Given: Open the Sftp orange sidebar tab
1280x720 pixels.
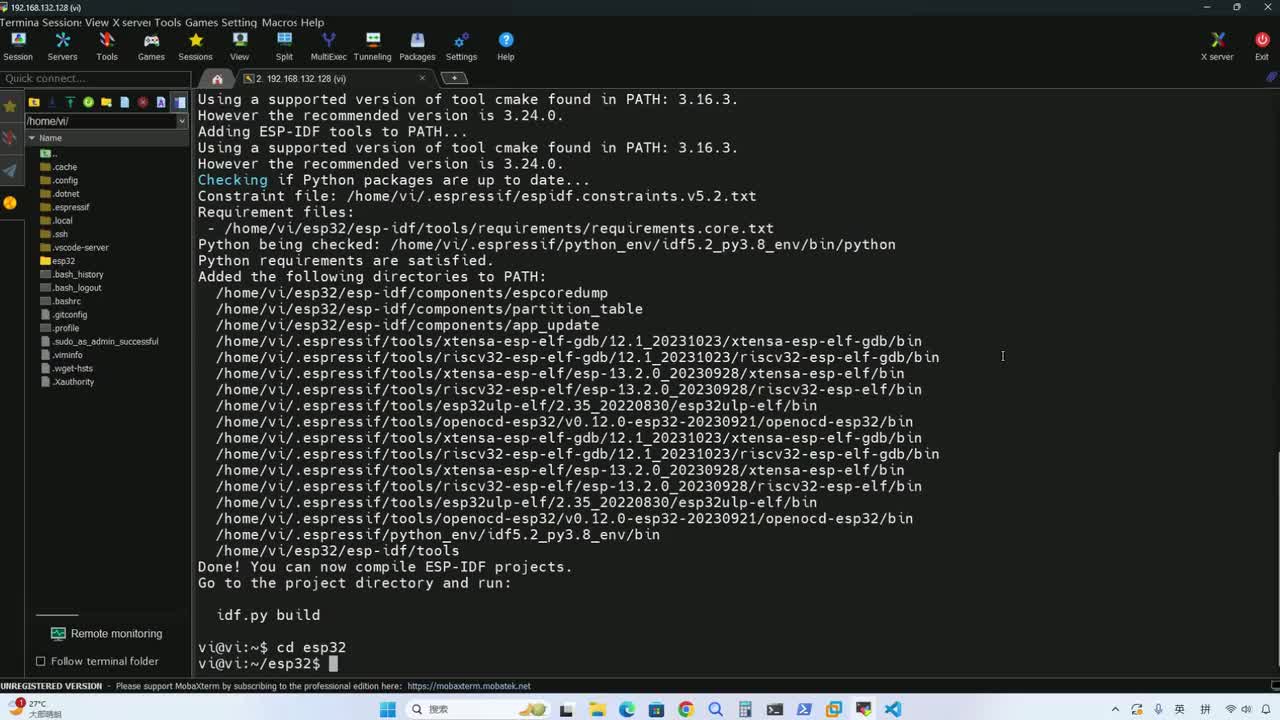Looking at the screenshot, I should tap(10, 203).
